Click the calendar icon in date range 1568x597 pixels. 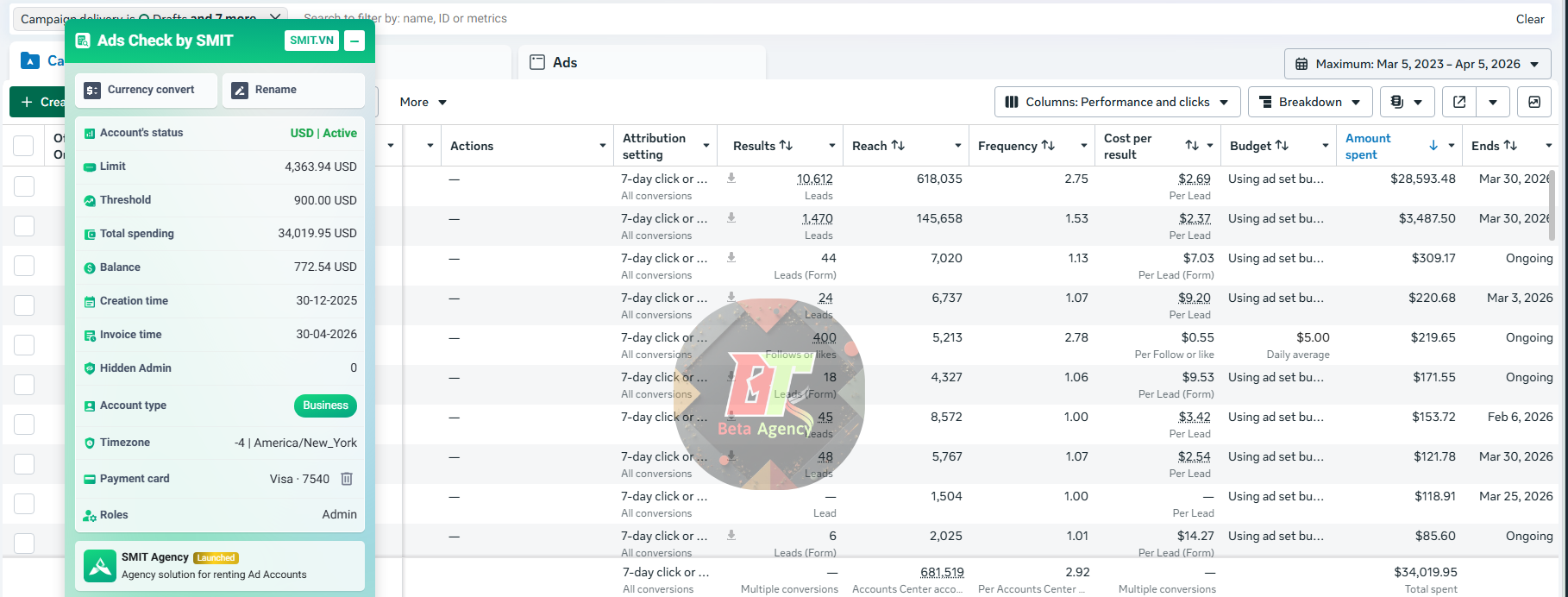(1301, 64)
